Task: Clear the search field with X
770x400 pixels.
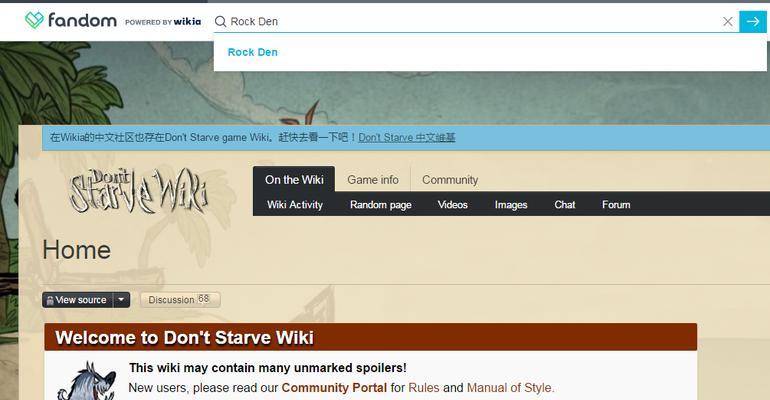Action: point(728,22)
